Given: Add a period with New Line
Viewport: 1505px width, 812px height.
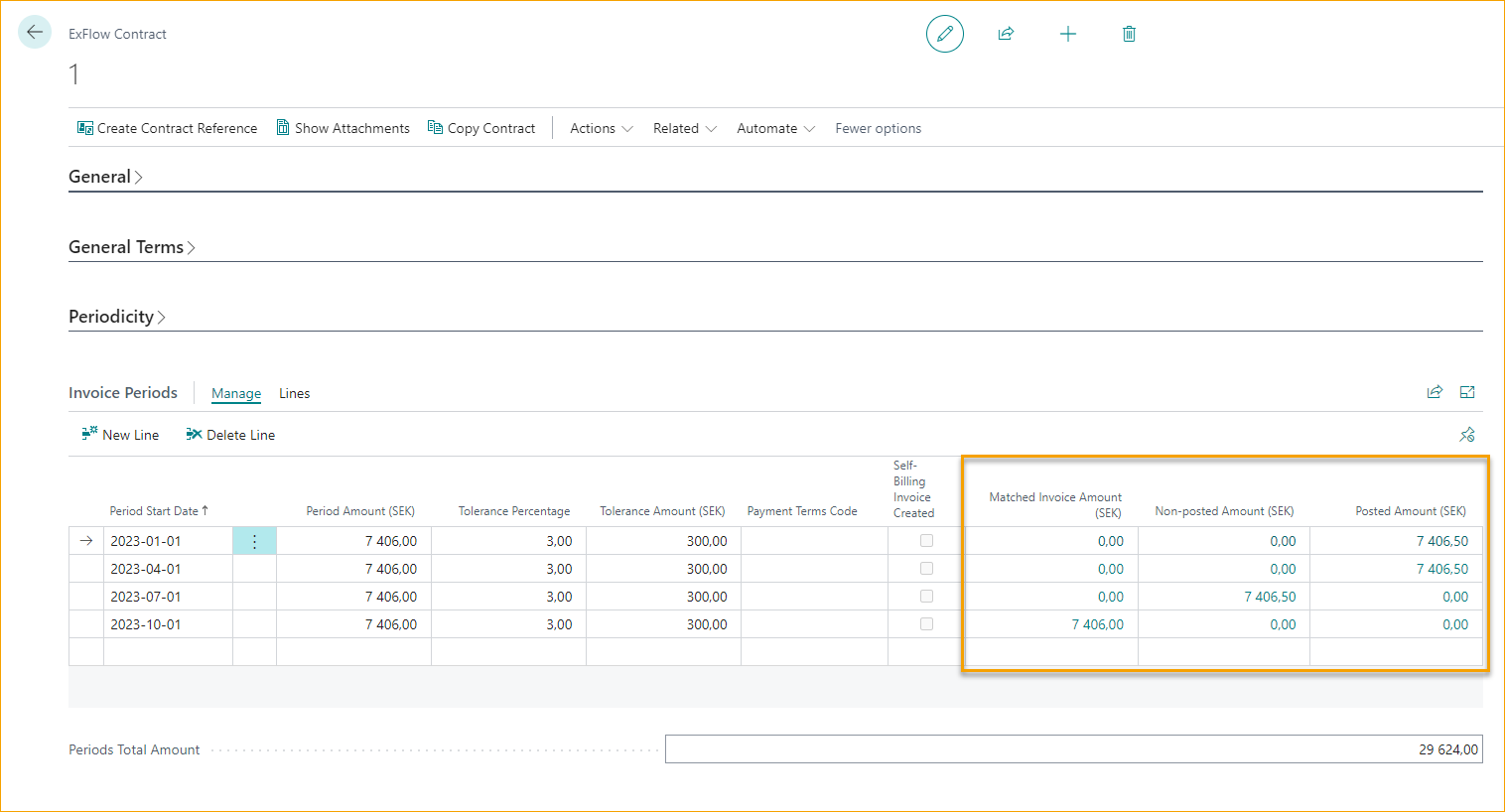Looking at the screenshot, I should click(x=120, y=434).
